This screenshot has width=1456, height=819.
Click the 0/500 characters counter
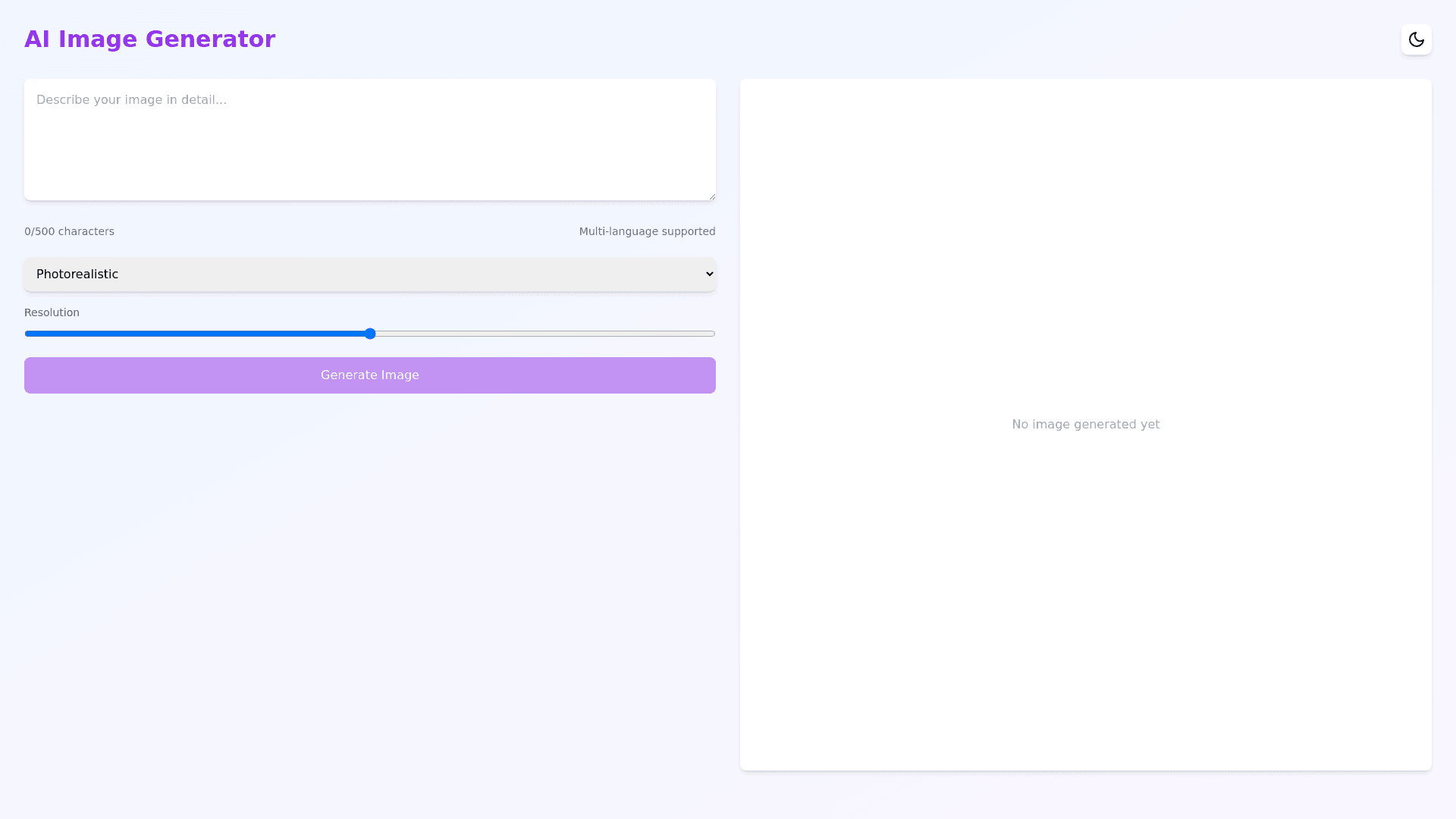(69, 231)
